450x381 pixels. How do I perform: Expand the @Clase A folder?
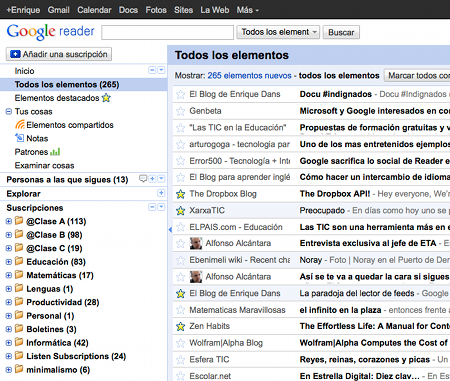9,221
